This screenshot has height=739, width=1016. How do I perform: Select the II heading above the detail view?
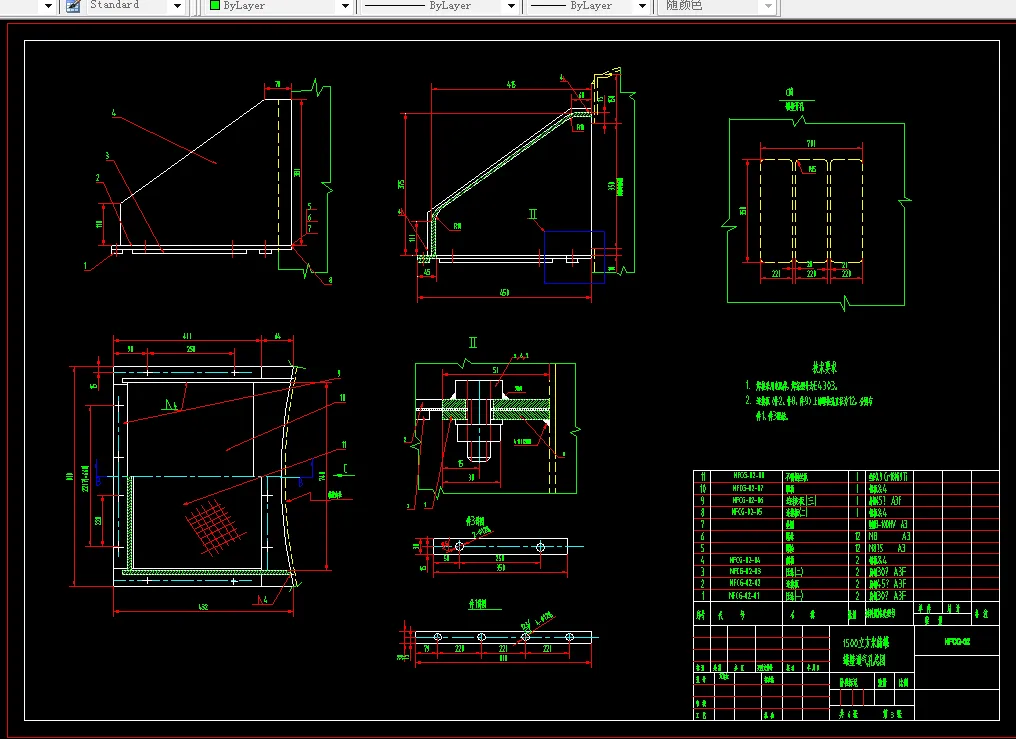pos(473,343)
